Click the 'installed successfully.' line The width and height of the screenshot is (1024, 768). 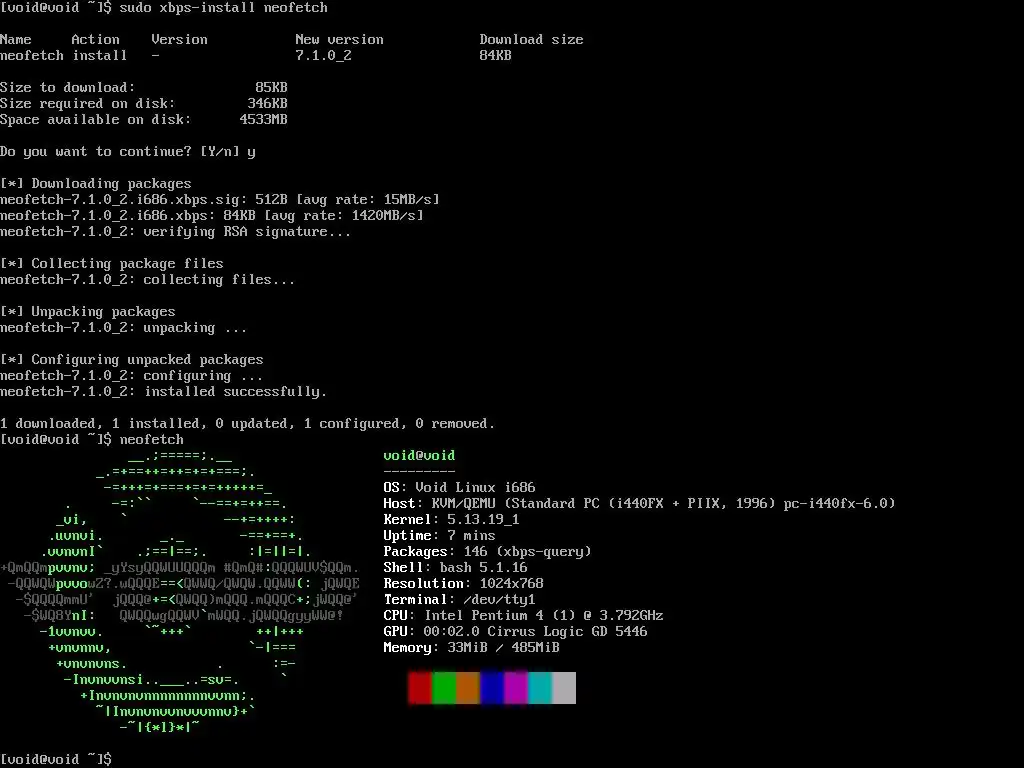pyautogui.click(x=163, y=391)
